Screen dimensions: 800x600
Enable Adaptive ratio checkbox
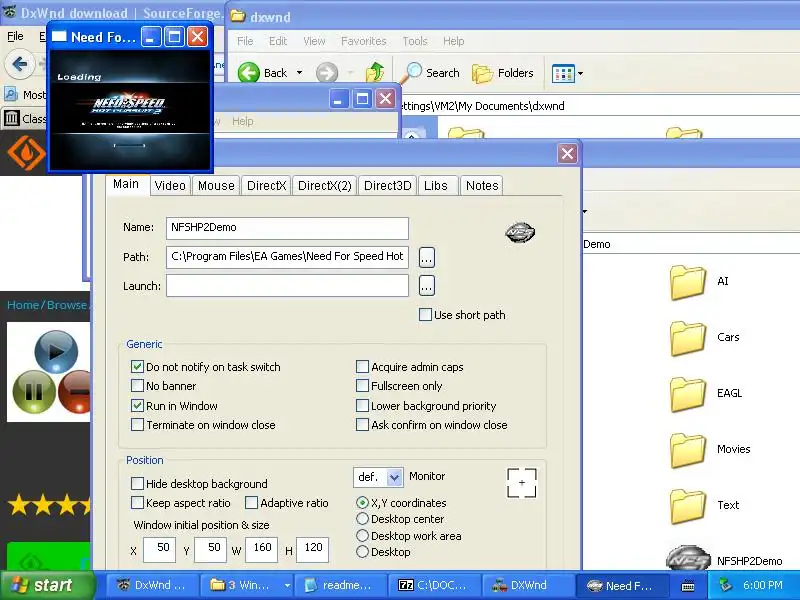pos(251,503)
